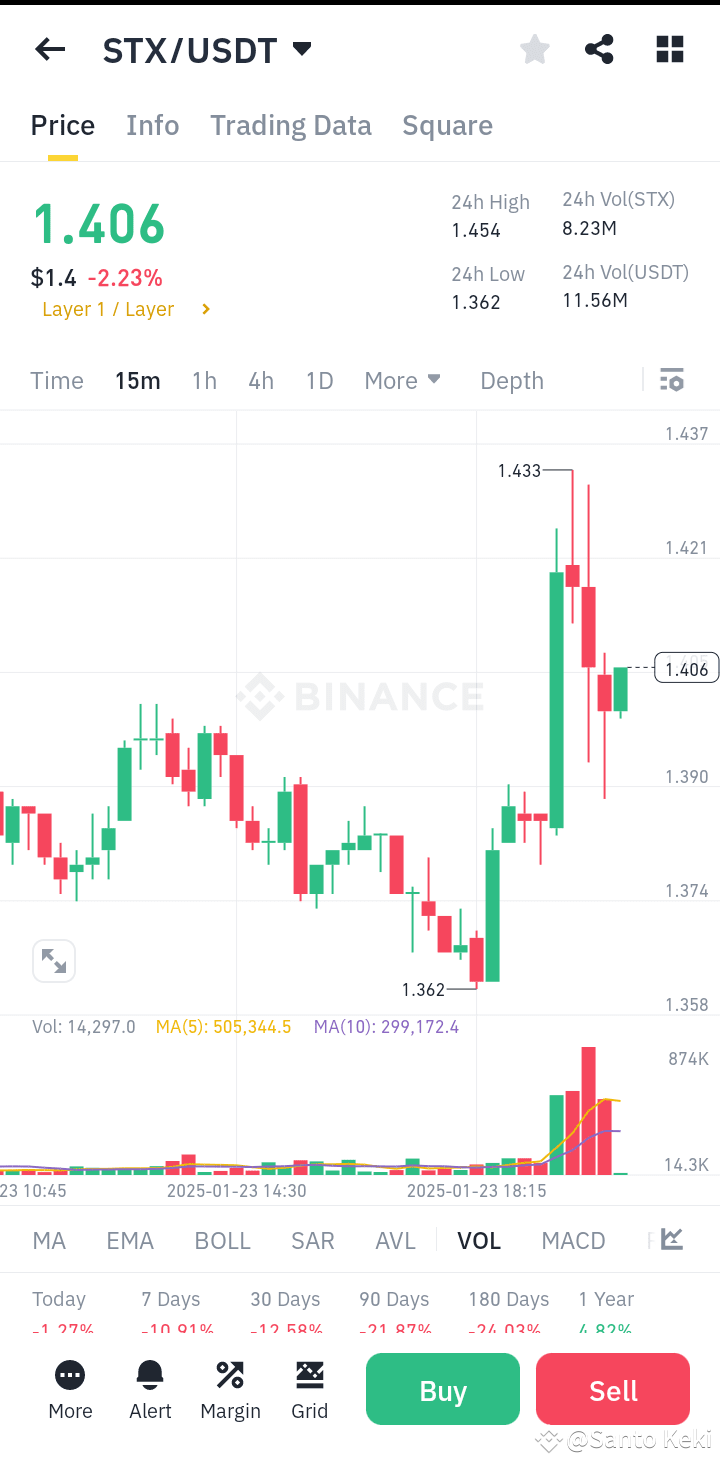720x1462 pixels.
Task: Expand the Layer 1 category chevron
Action: [x=205, y=309]
